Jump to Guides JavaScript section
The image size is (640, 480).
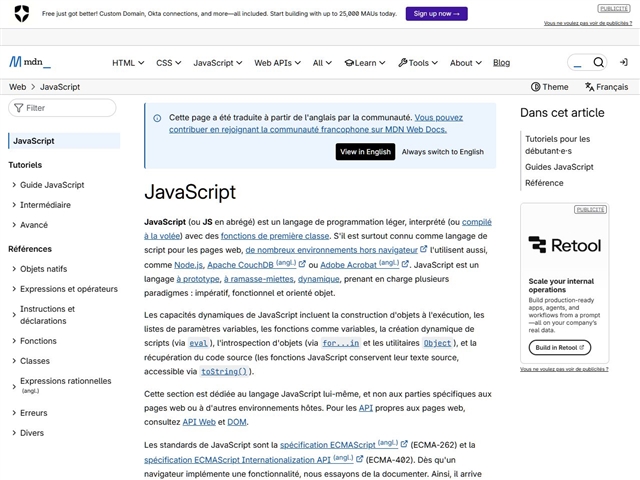(559, 167)
